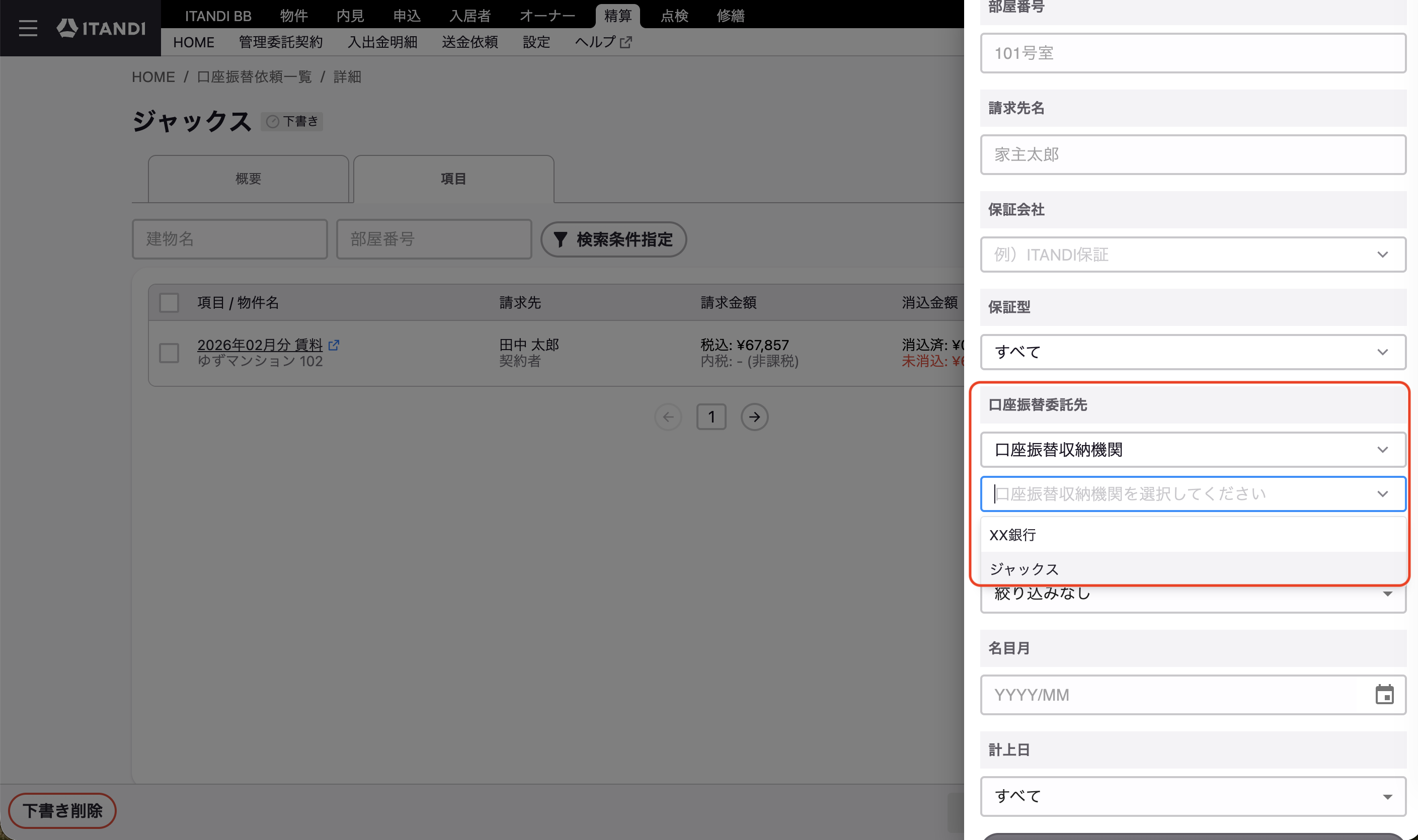
Task: Go to previous page arrow
Action: [668, 417]
